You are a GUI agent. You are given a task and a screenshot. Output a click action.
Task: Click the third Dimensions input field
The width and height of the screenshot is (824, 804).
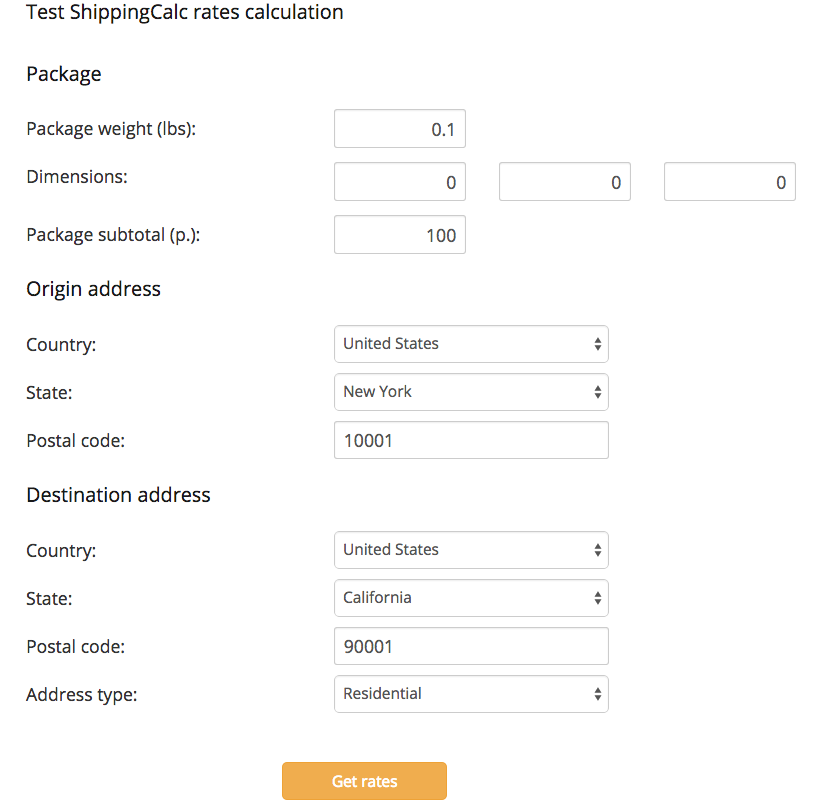(729, 181)
